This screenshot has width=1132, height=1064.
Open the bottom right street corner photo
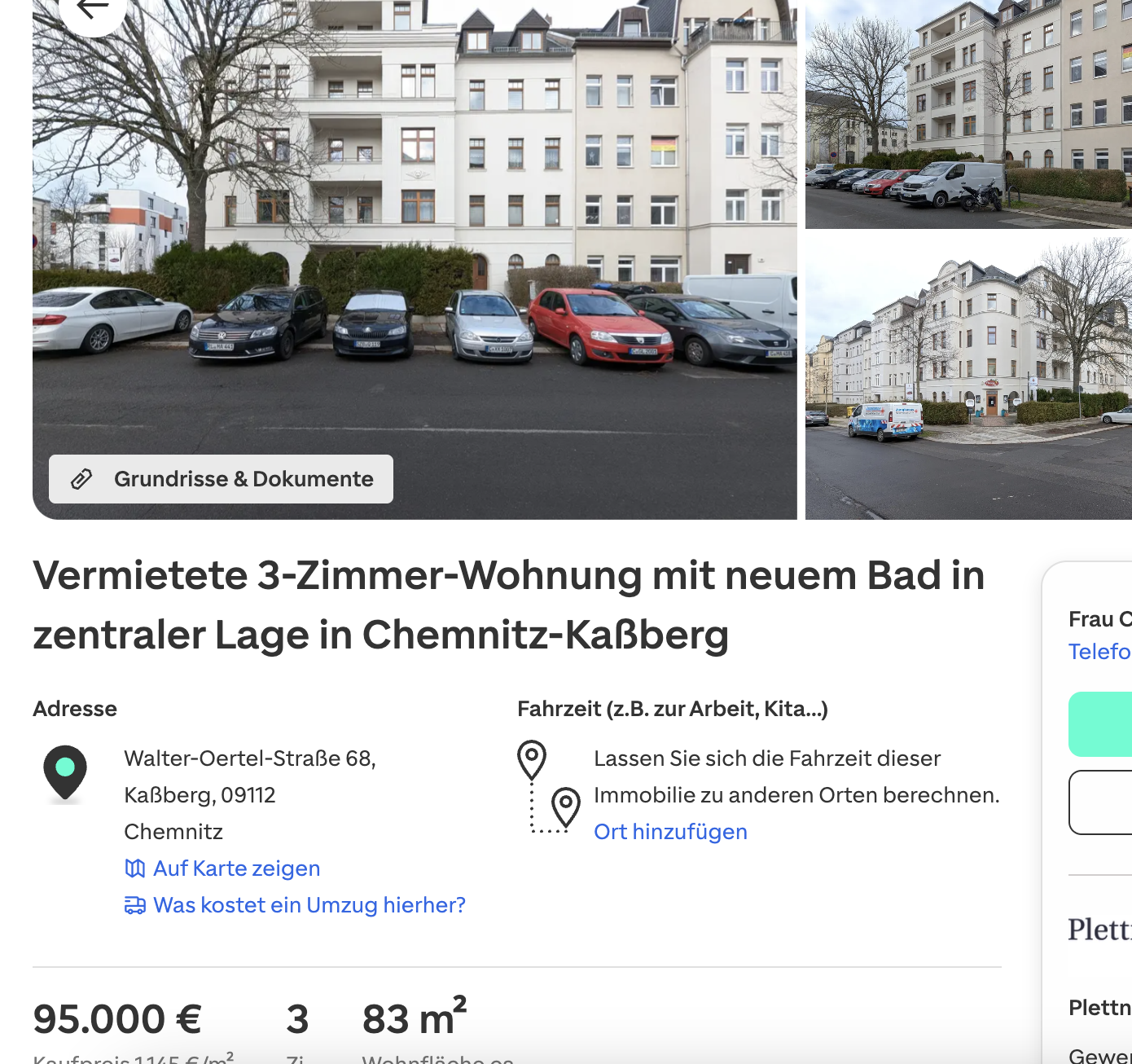coord(968,378)
